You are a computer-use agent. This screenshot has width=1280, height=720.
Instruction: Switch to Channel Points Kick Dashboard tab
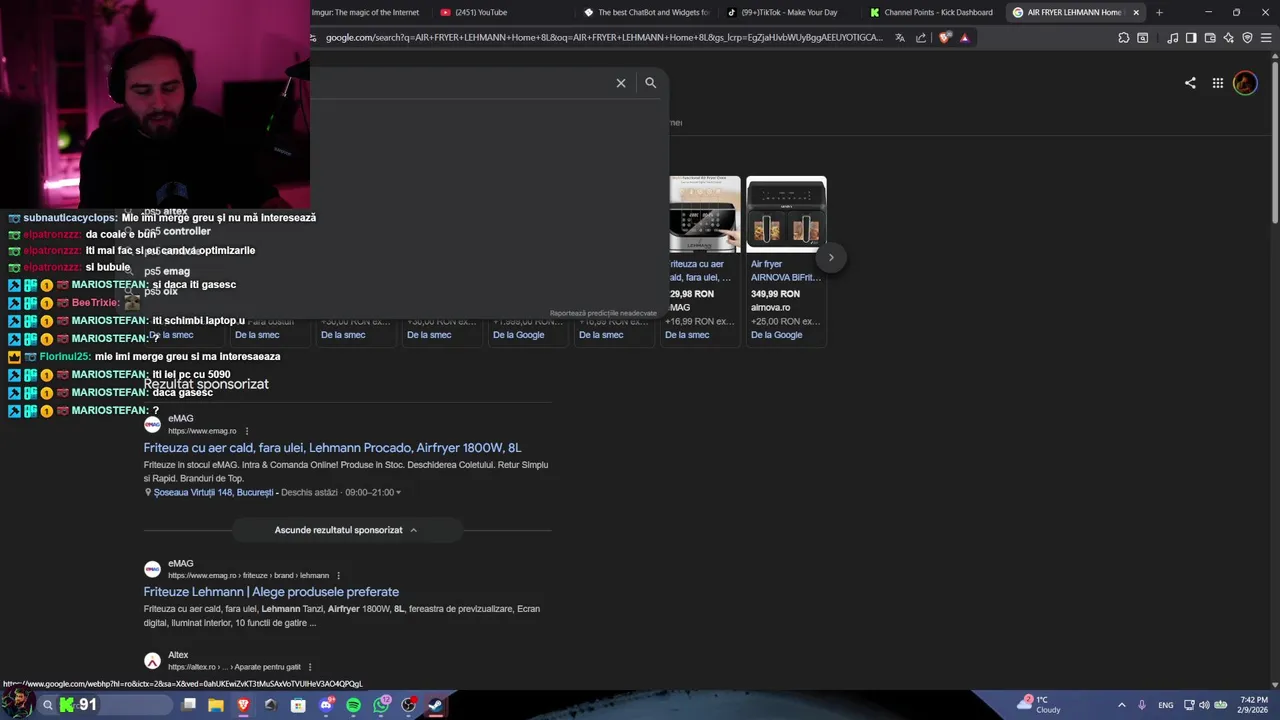coord(932,12)
